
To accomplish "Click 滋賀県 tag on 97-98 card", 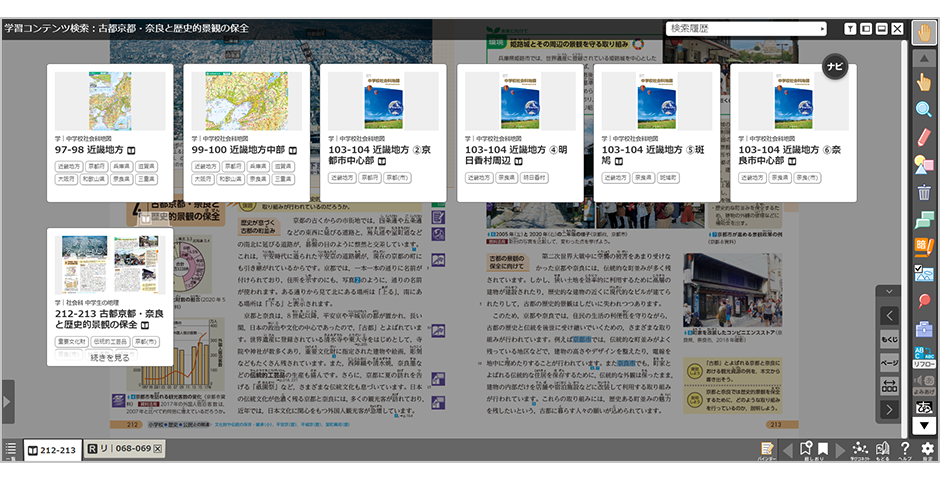I will click(x=146, y=166).
